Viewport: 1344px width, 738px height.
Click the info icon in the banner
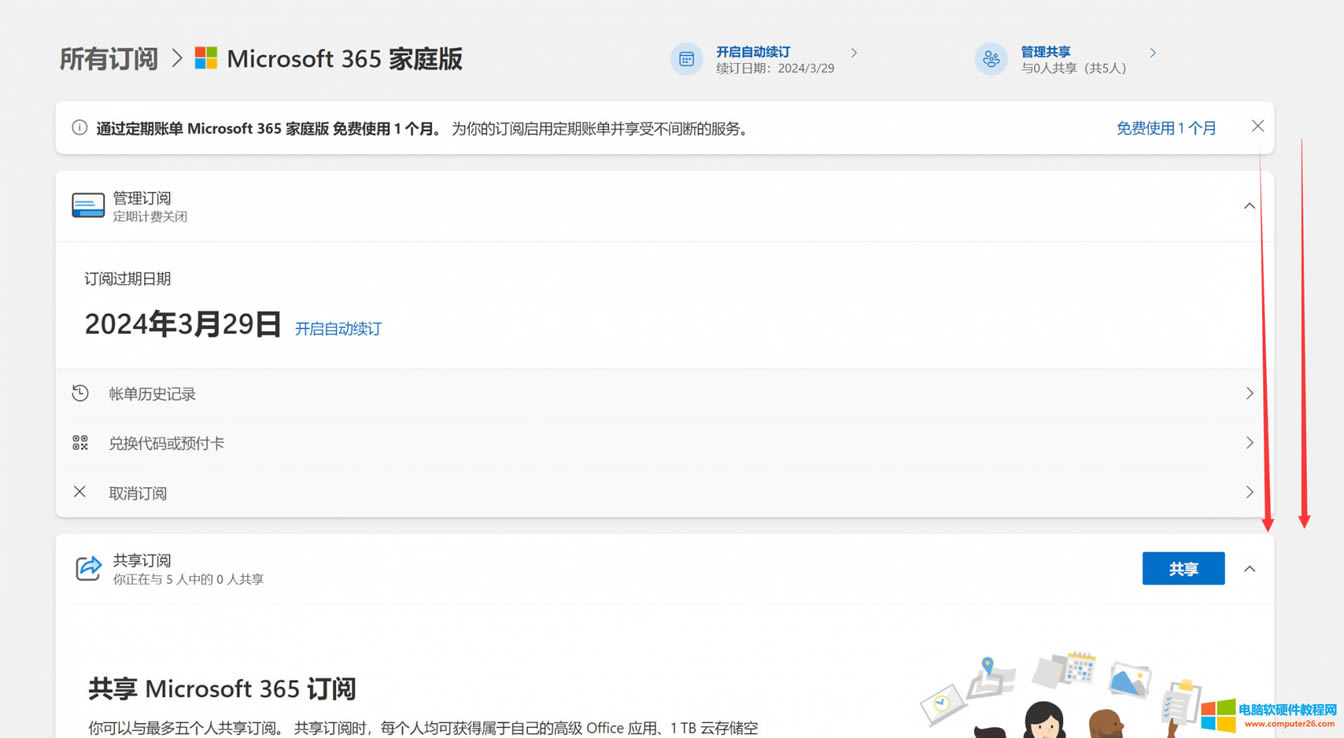(79, 127)
